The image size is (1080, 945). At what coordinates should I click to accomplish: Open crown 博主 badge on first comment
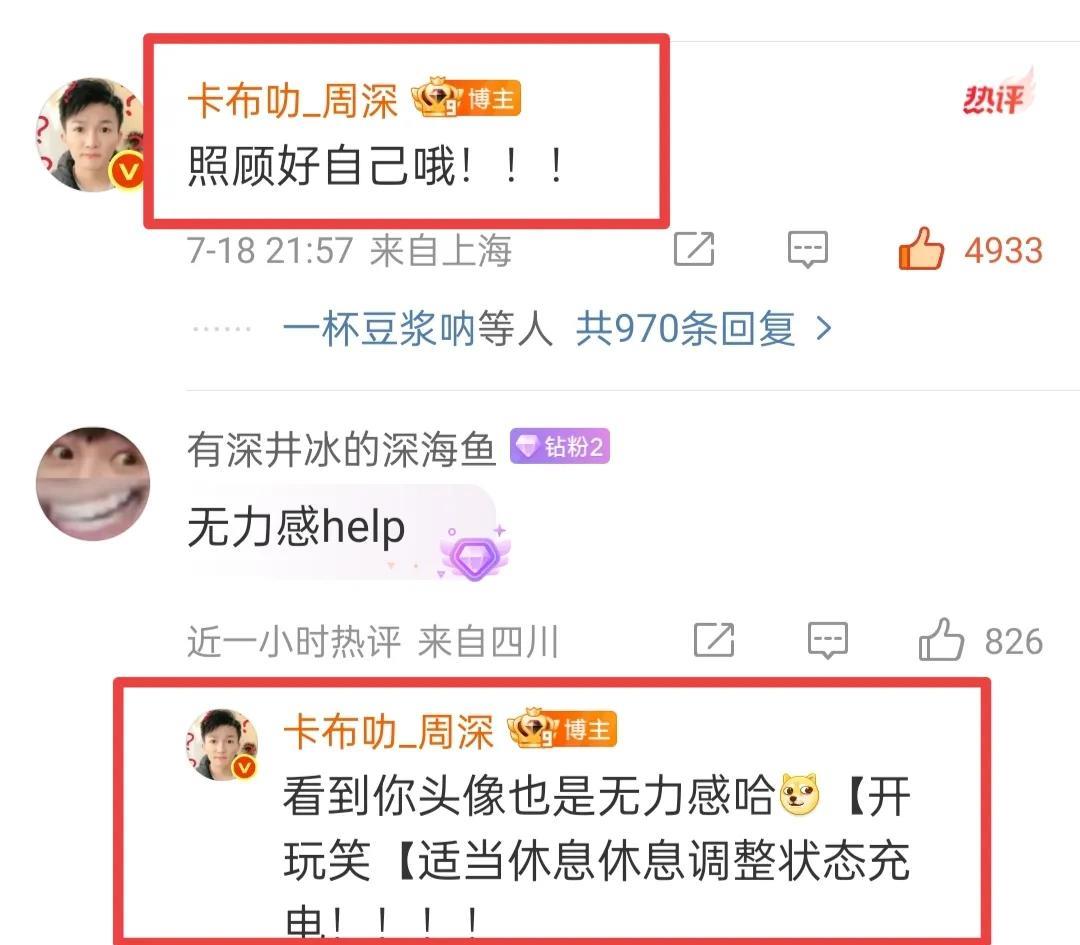466,98
